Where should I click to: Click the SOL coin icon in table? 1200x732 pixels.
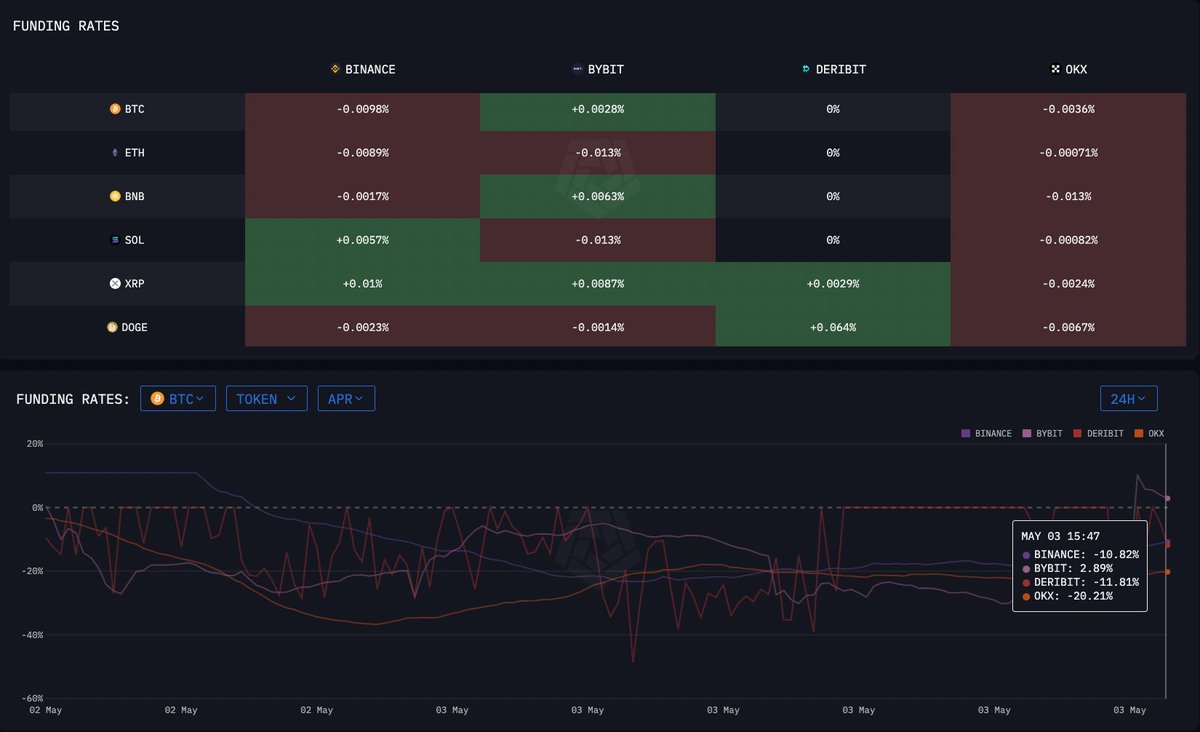point(115,240)
